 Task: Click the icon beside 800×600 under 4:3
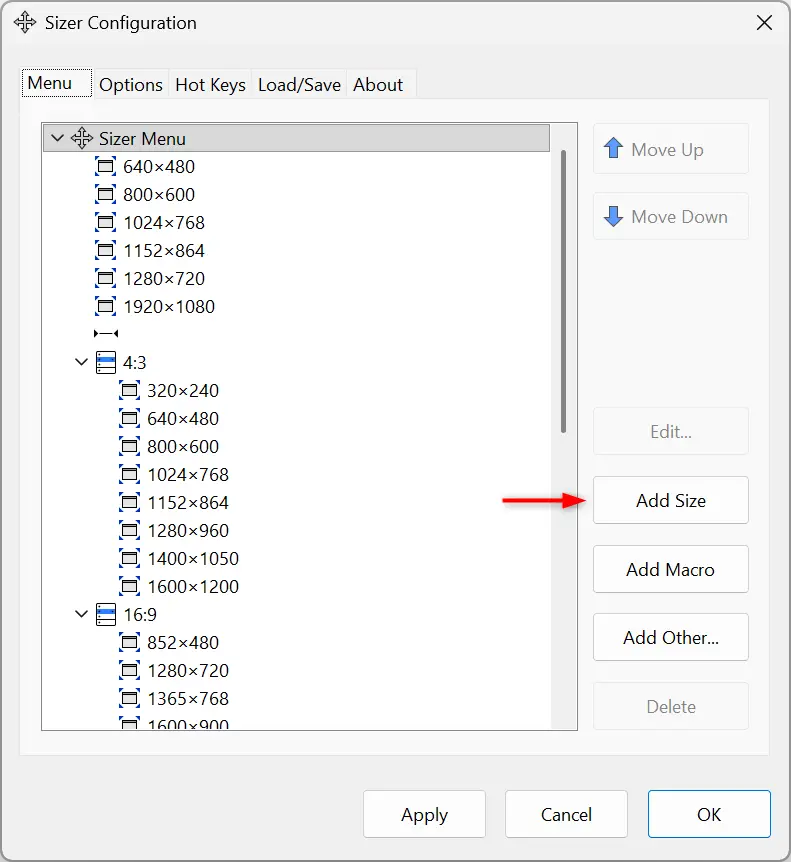pos(129,446)
